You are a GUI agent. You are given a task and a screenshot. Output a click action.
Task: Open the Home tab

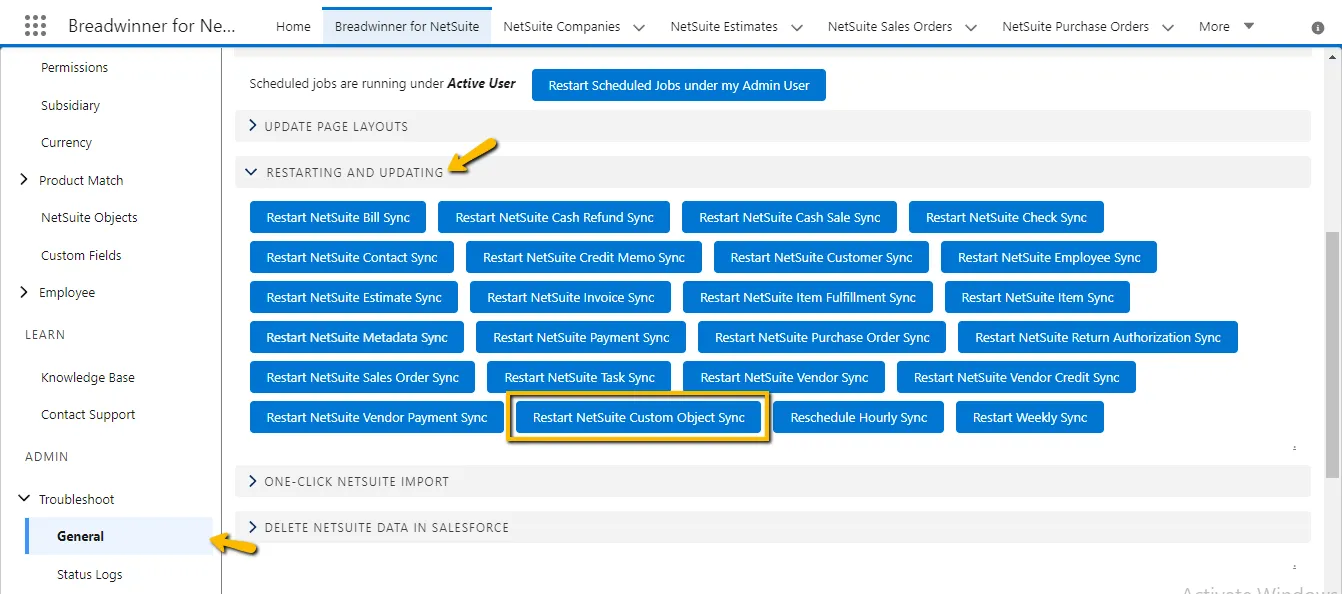click(x=293, y=27)
